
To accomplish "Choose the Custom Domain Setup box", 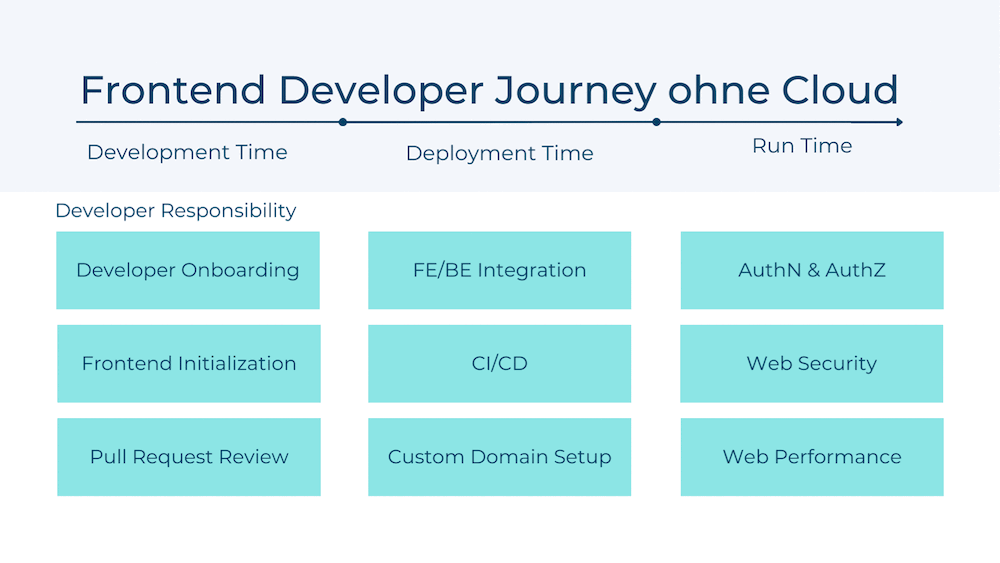I will pos(499,457).
